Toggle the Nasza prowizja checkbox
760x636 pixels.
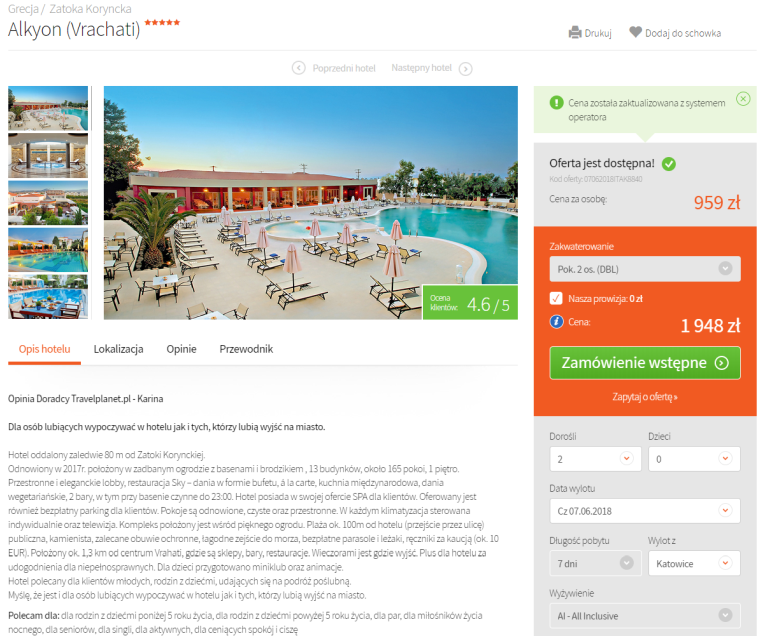556,298
